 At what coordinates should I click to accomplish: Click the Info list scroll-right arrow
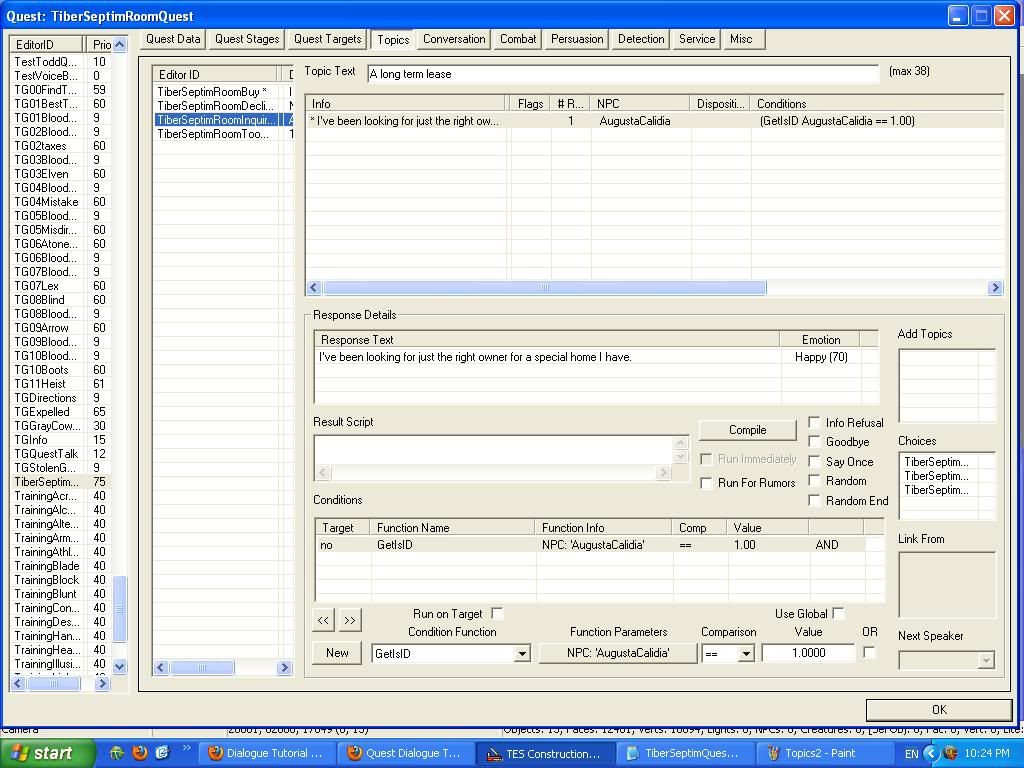[x=995, y=287]
